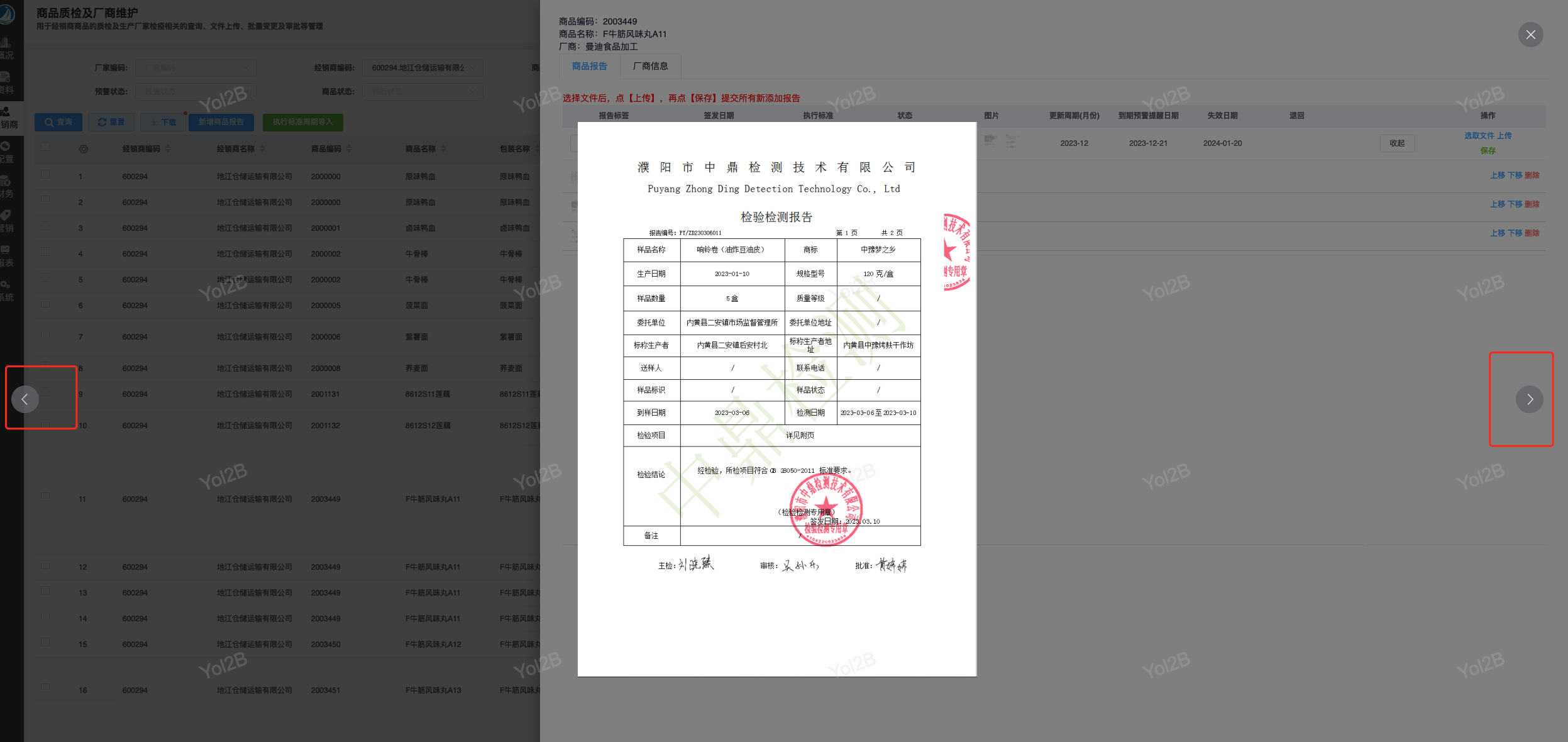The image size is (1568, 742).
Task: Expand the 厂家编码 dropdown
Action: [195, 68]
